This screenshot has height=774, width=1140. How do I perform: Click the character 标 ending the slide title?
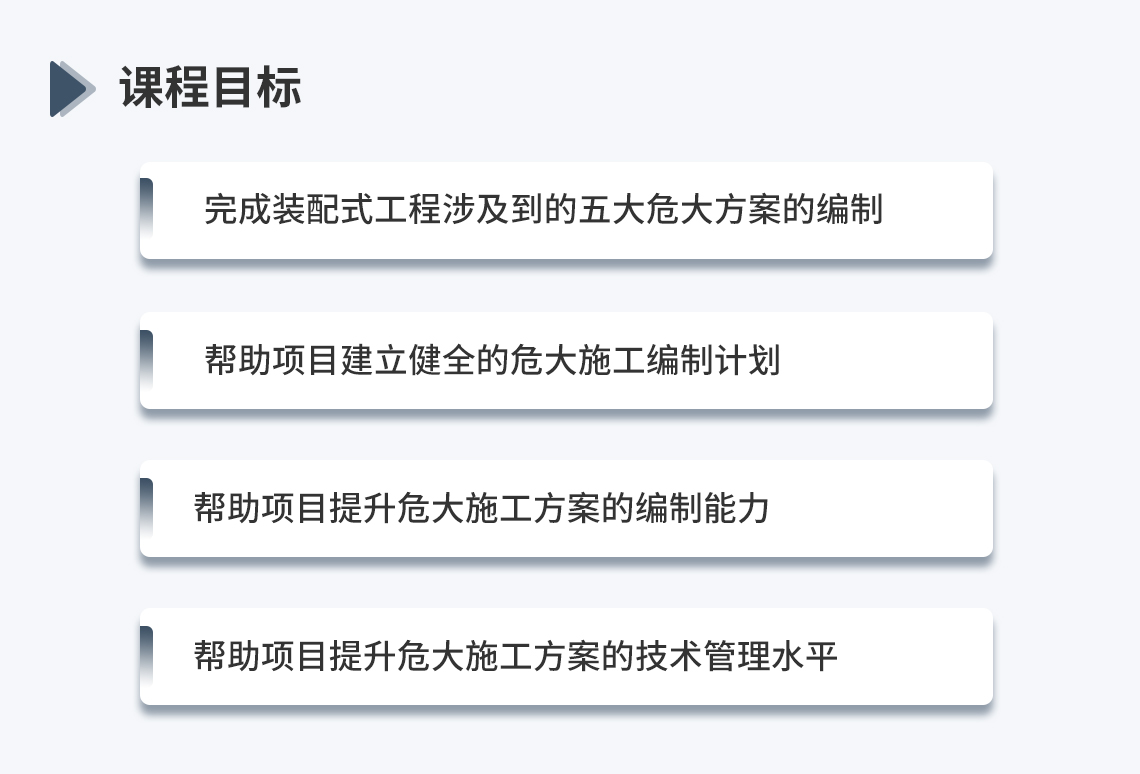tap(279, 88)
